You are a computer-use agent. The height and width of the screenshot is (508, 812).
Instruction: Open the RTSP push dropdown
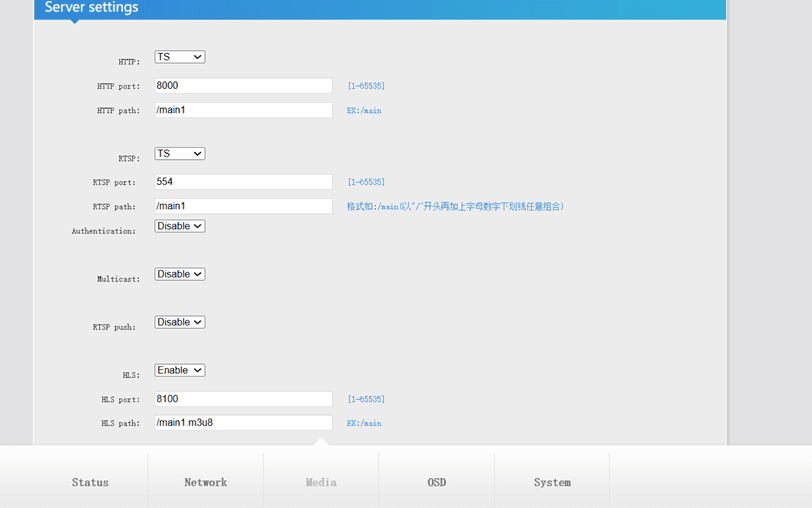coord(180,322)
